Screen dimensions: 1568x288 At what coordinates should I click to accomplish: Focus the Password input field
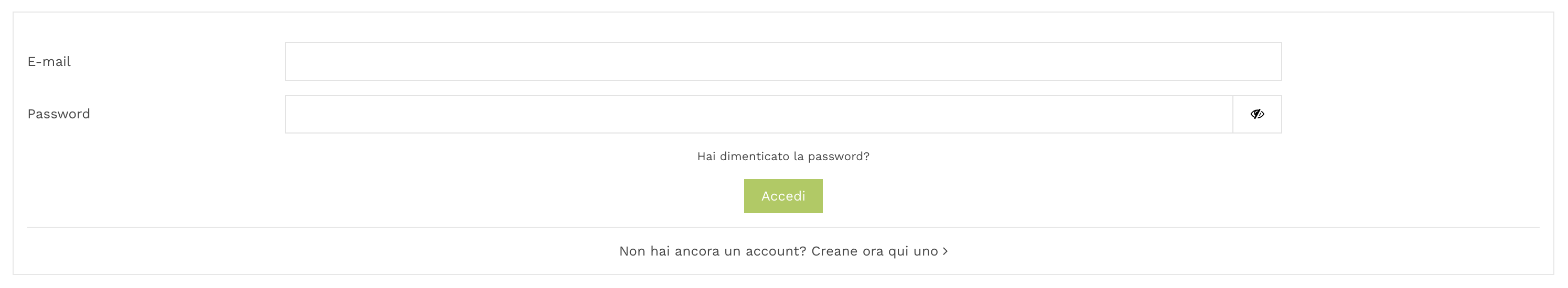[758, 114]
